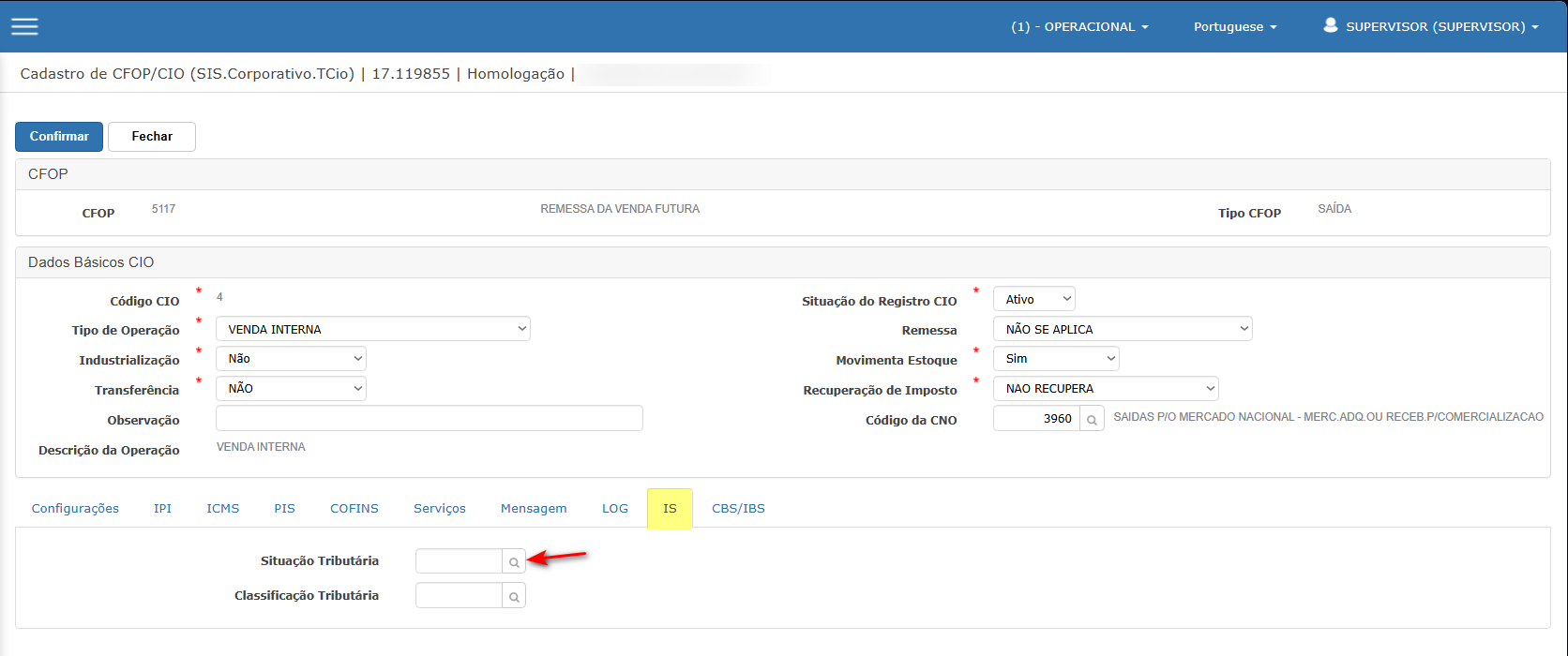Open the Configurações tab

click(75, 509)
